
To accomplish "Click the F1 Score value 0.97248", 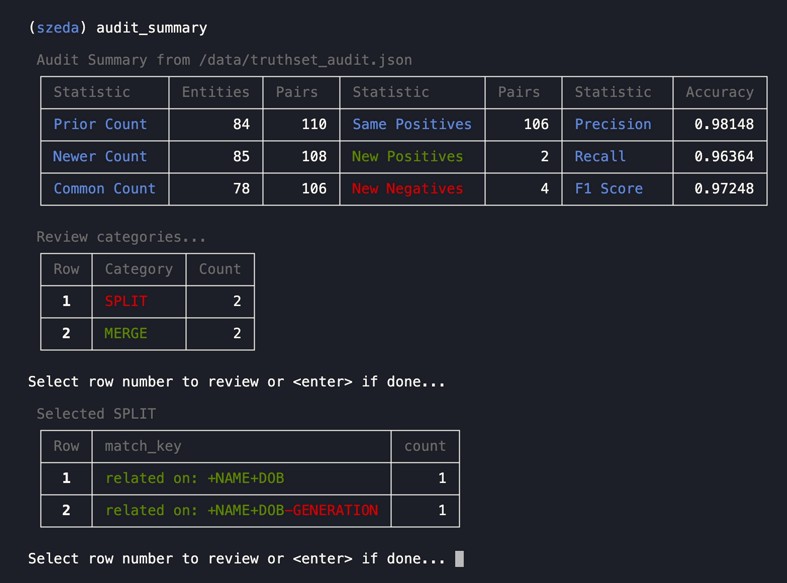I will click(724, 188).
